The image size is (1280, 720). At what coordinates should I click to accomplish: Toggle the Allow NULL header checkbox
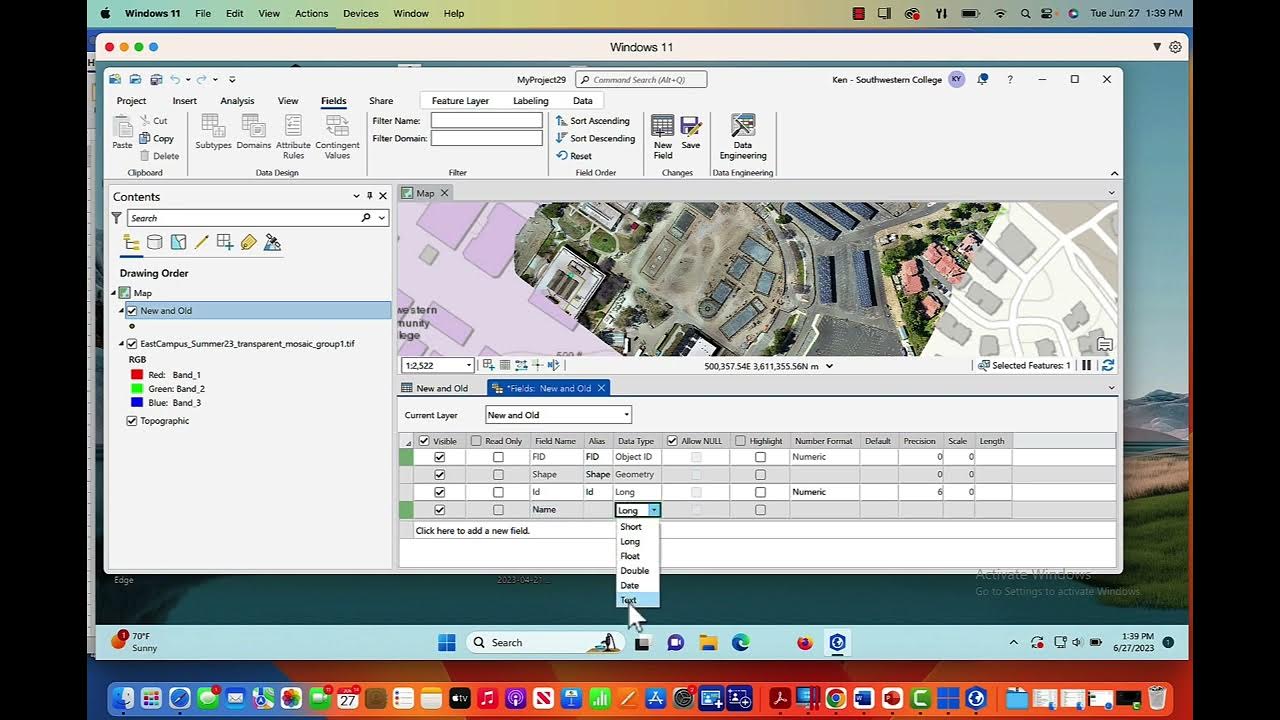click(x=672, y=441)
